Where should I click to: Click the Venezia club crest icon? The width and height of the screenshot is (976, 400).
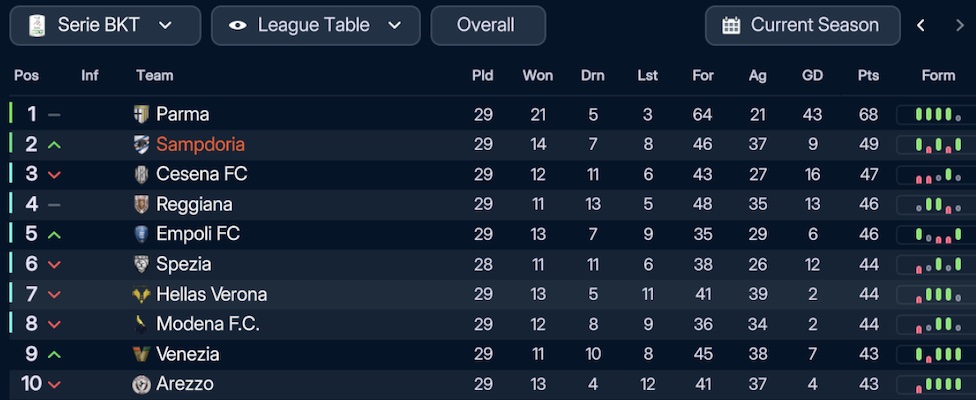click(141, 355)
